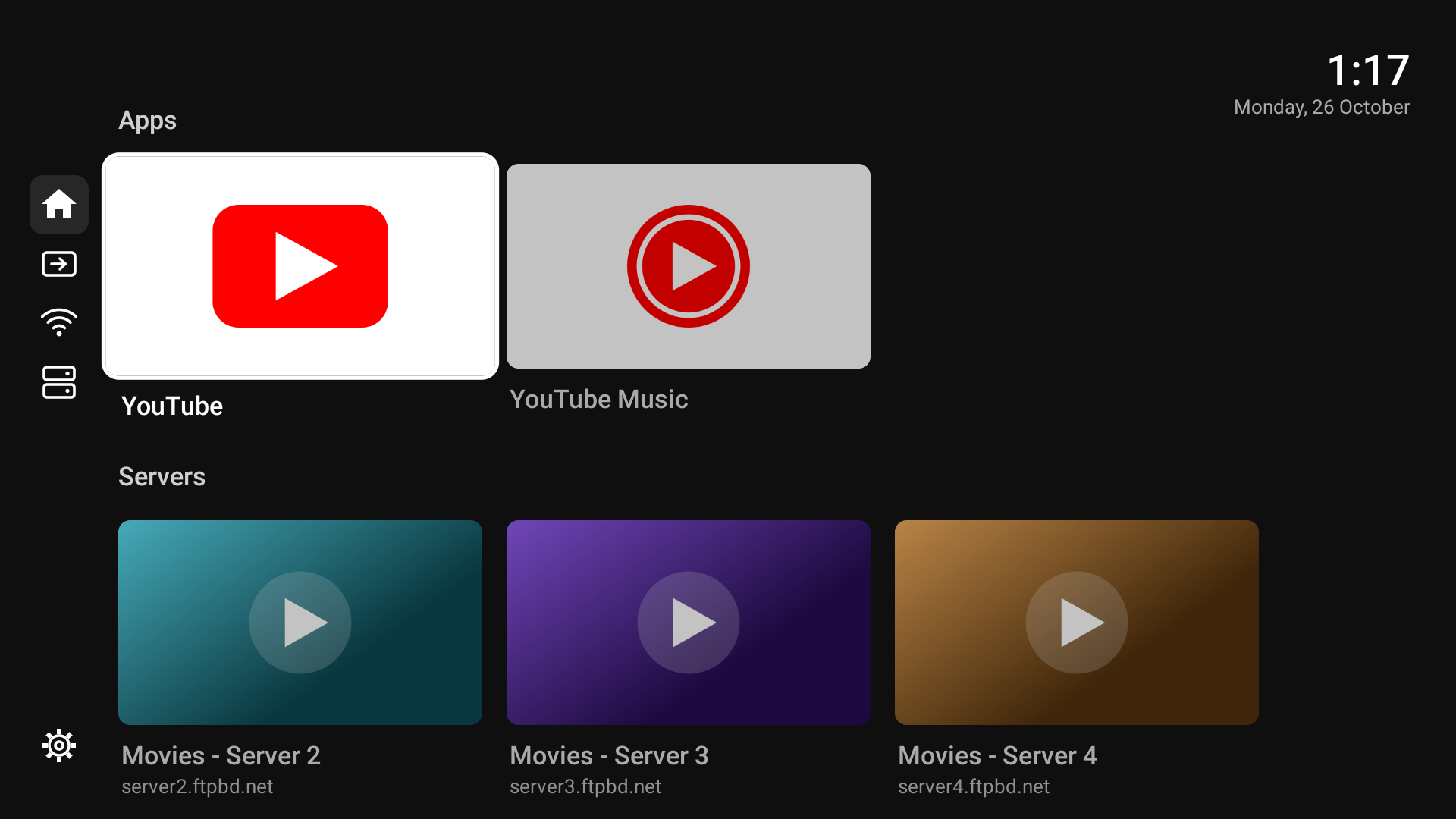
Task: Click the Servers section heading
Action: coord(162,477)
